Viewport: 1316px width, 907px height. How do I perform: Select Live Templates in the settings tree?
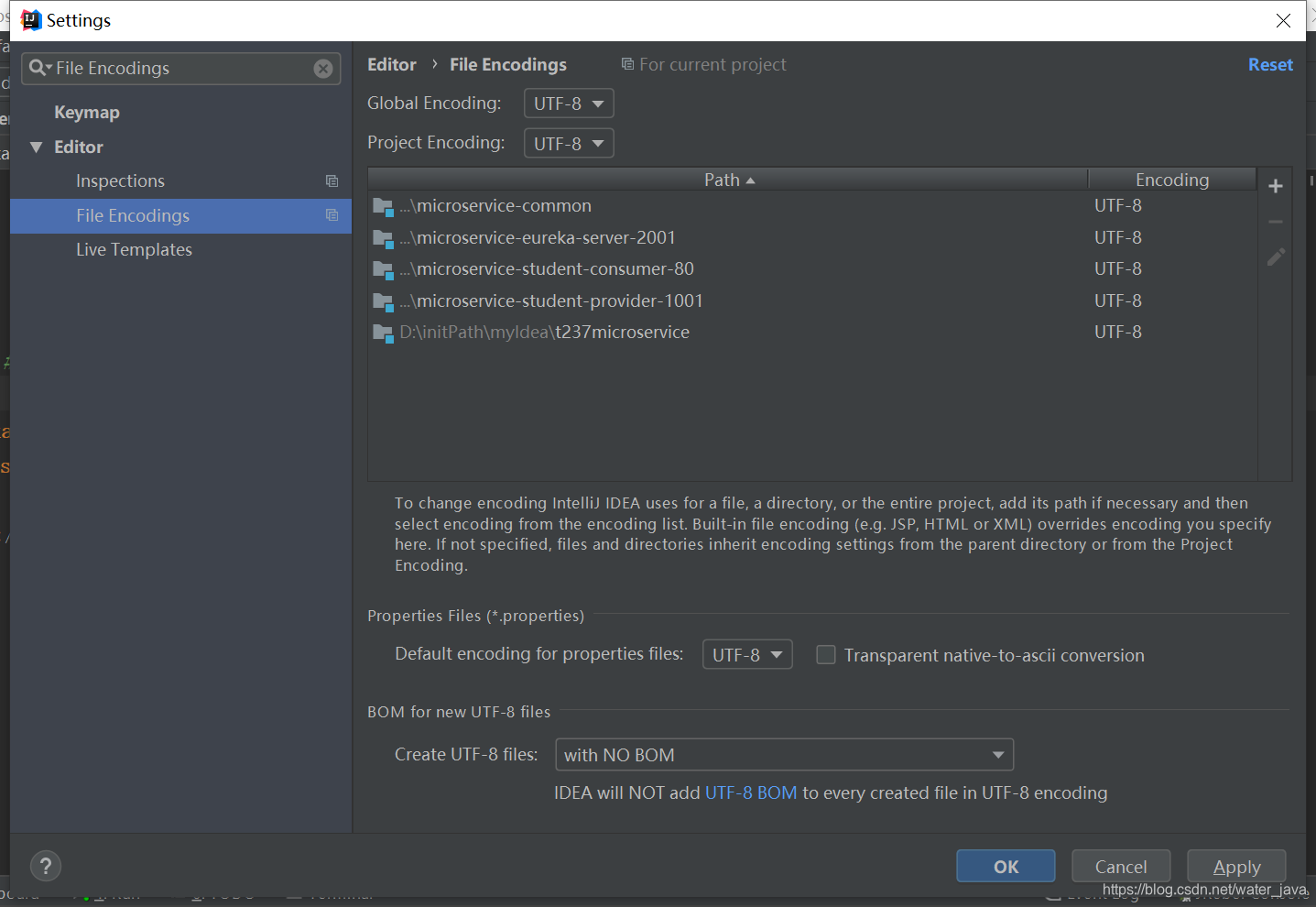click(x=134, y=250)
